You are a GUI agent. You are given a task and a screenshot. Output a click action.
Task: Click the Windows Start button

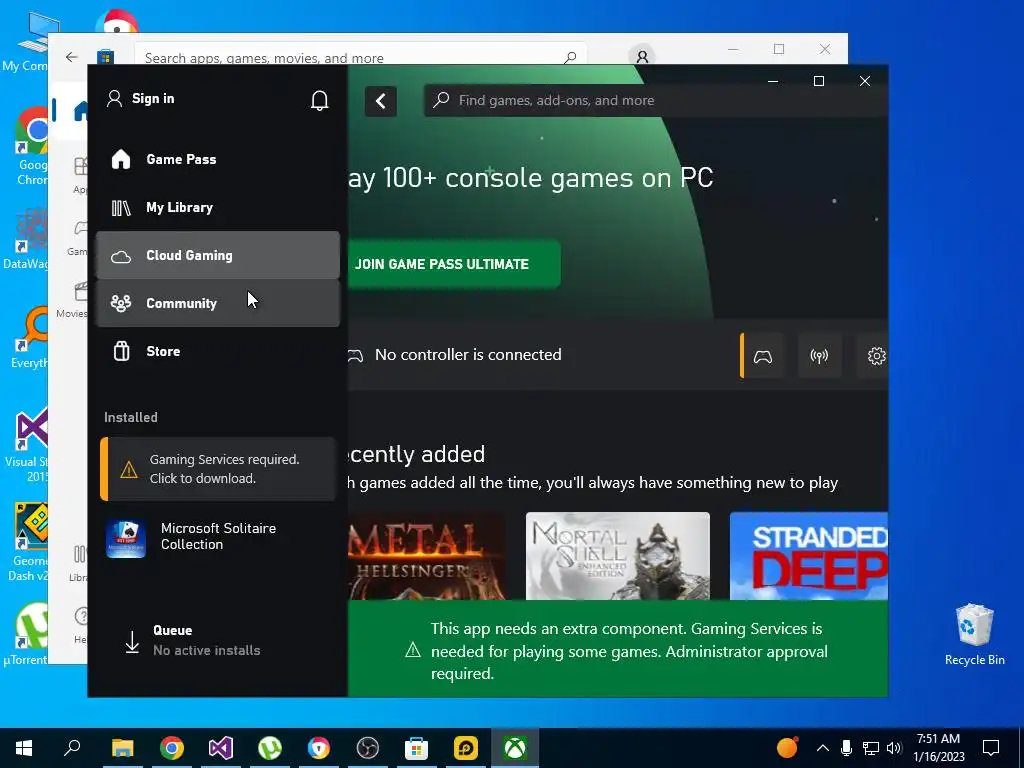coord(24,748)
